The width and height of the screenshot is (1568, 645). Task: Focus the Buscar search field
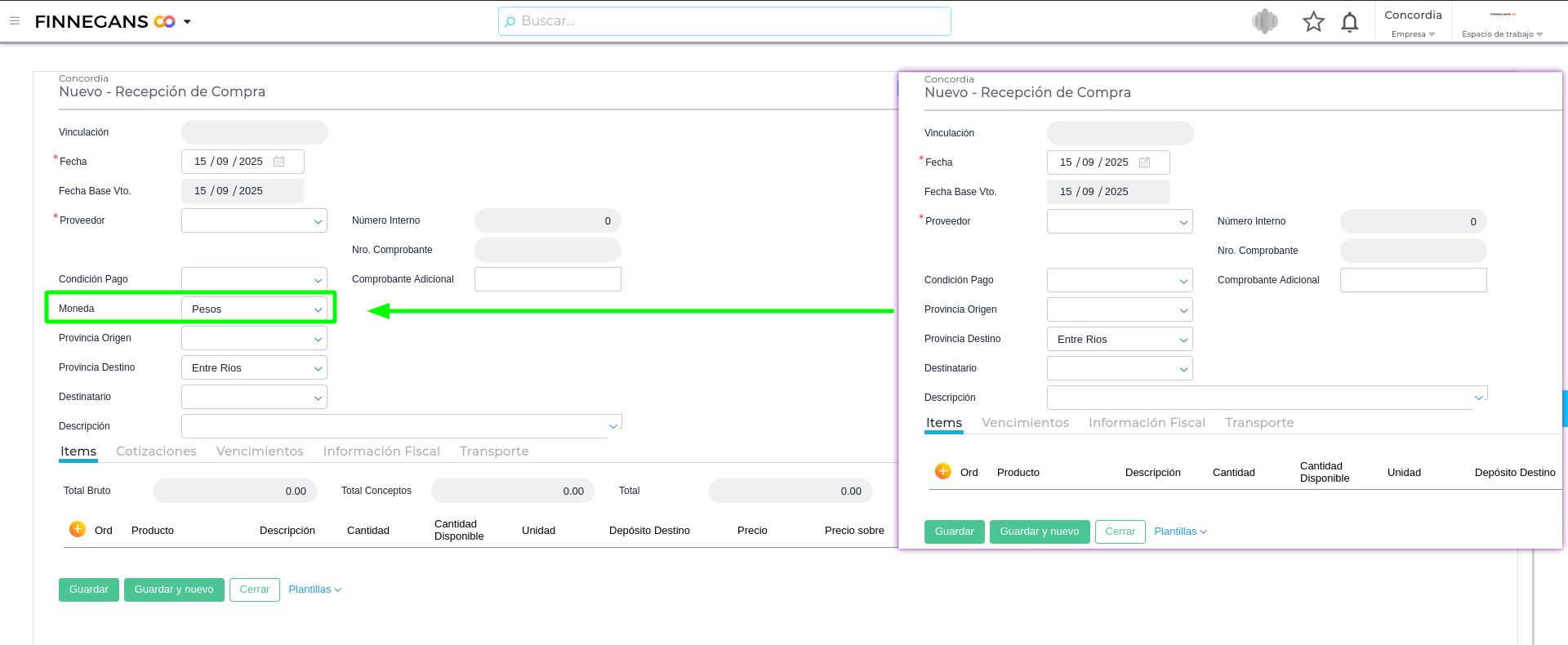tap(724, 21)
